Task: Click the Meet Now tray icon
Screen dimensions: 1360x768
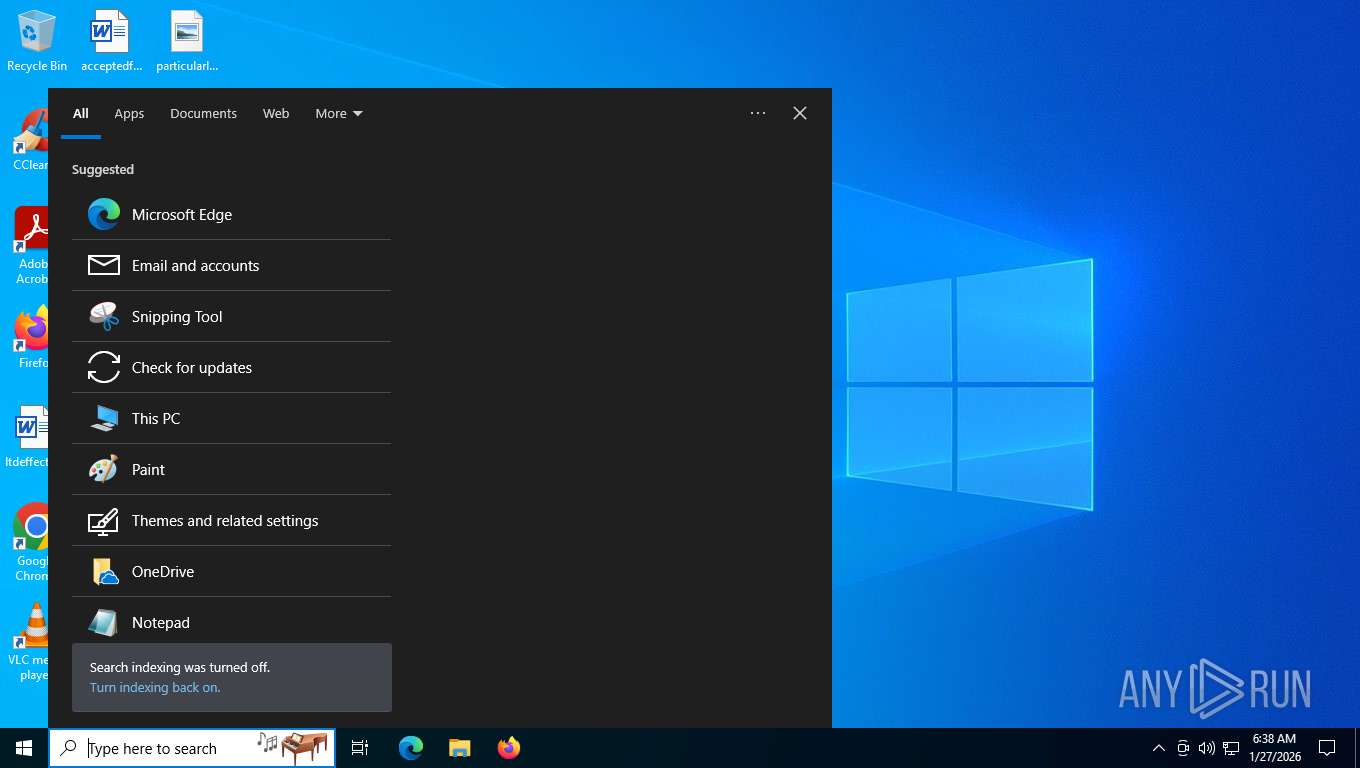Action: (1183, 748)
